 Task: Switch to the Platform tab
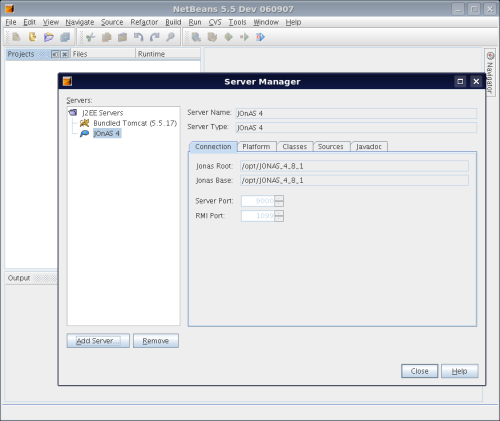pos(256,147)
